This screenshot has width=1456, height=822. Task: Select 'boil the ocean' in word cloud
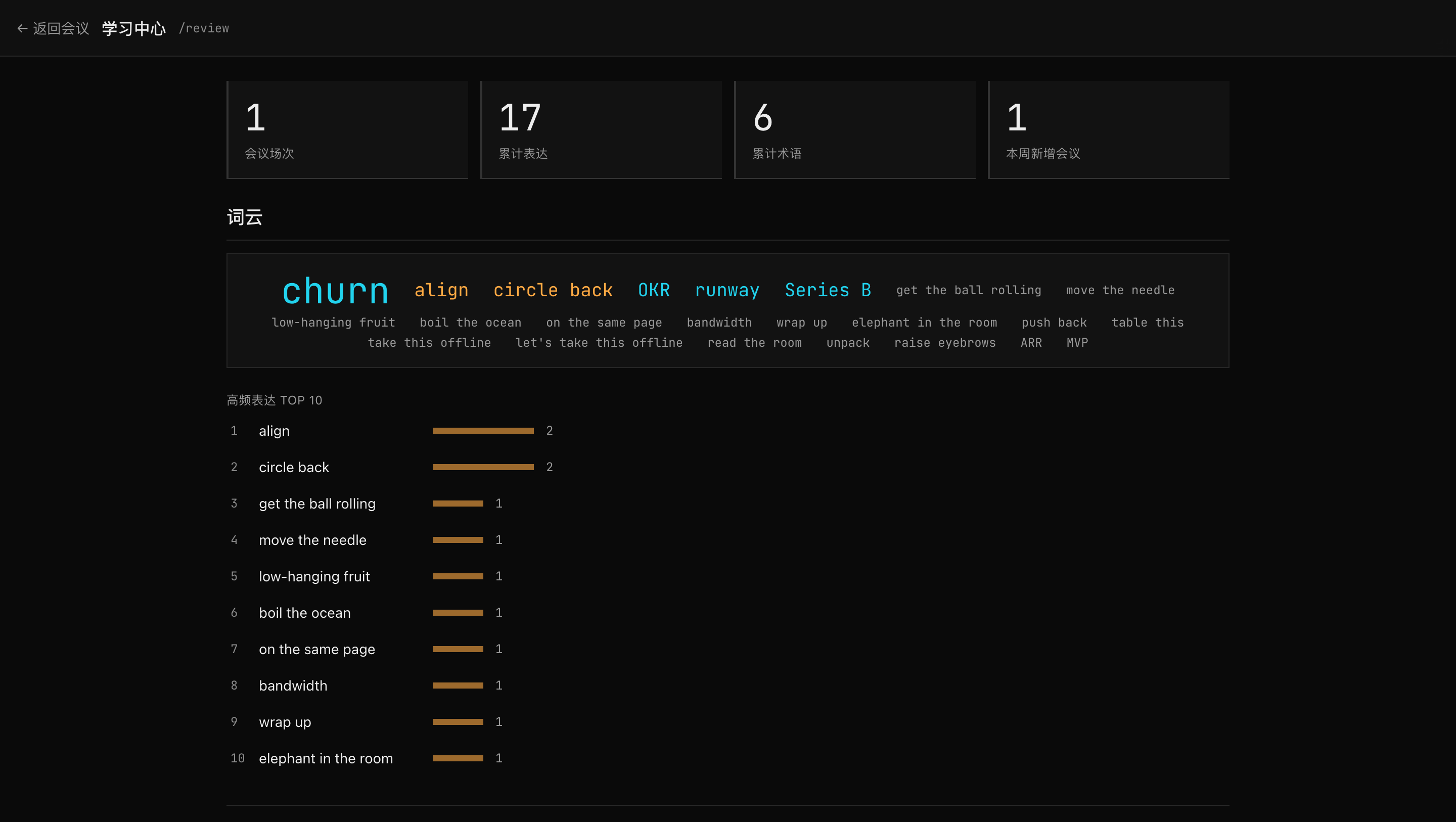pyautogui.click(x=471, y=322)
